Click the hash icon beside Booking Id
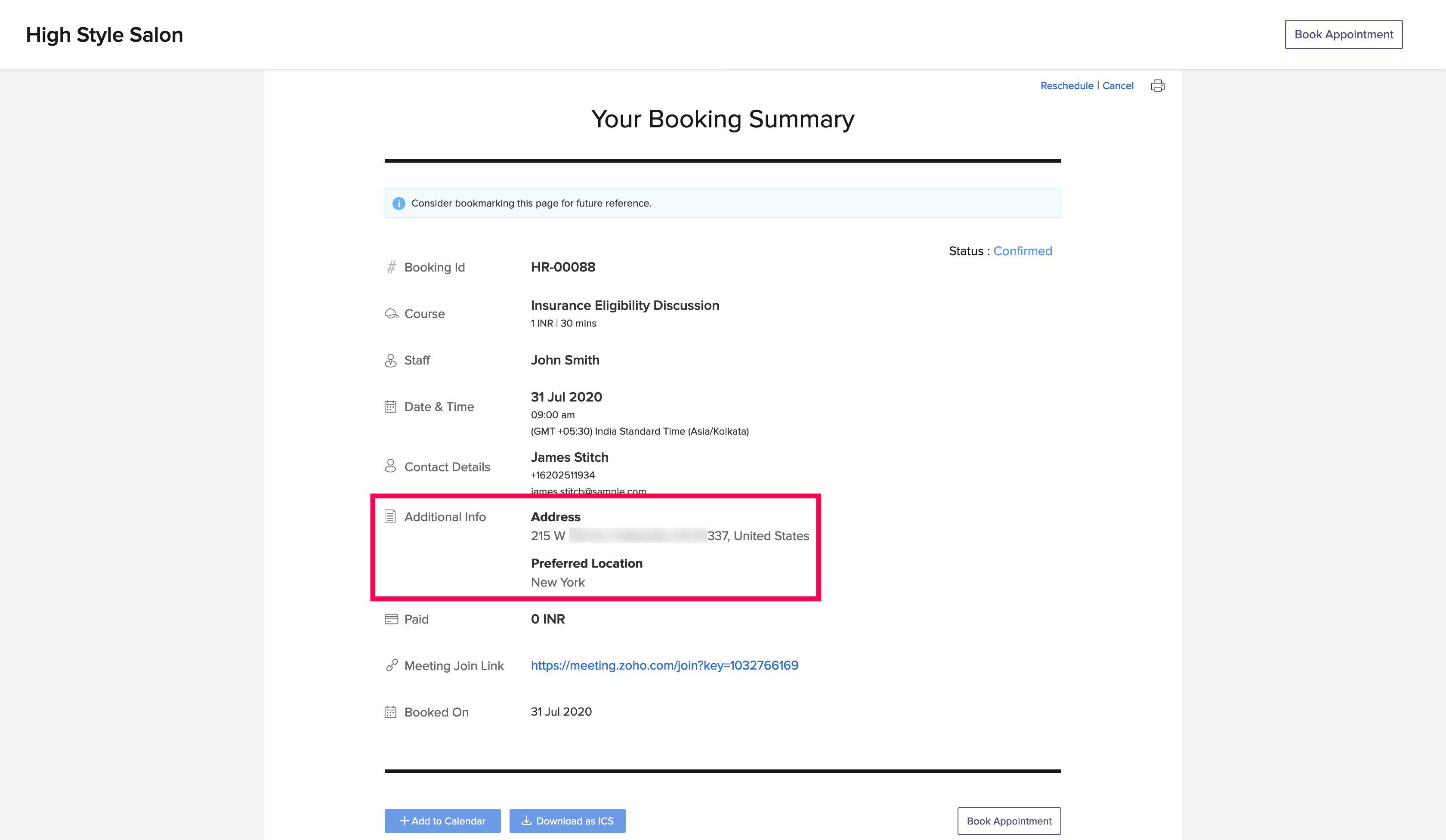The image size is (1446, 840). point(391,267)
